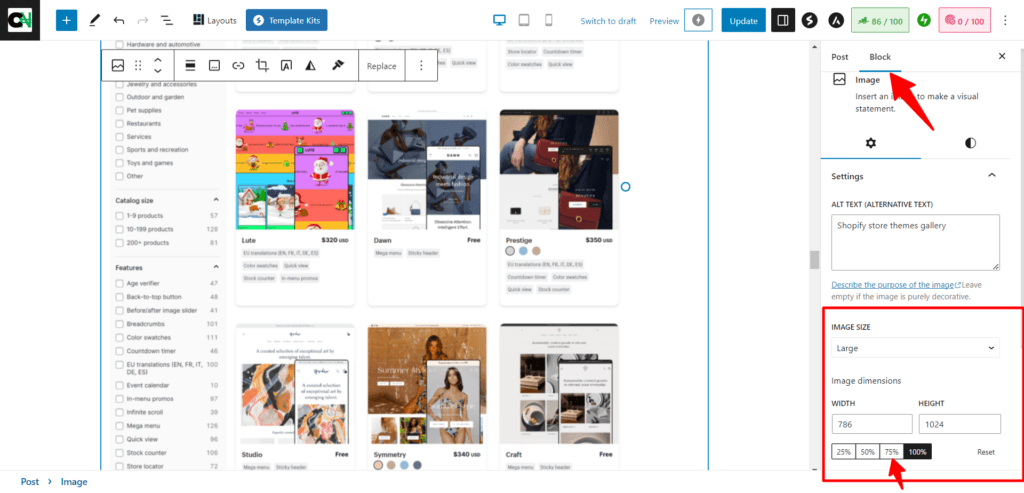Click Add text over image icon

click(x=286, y=65)
